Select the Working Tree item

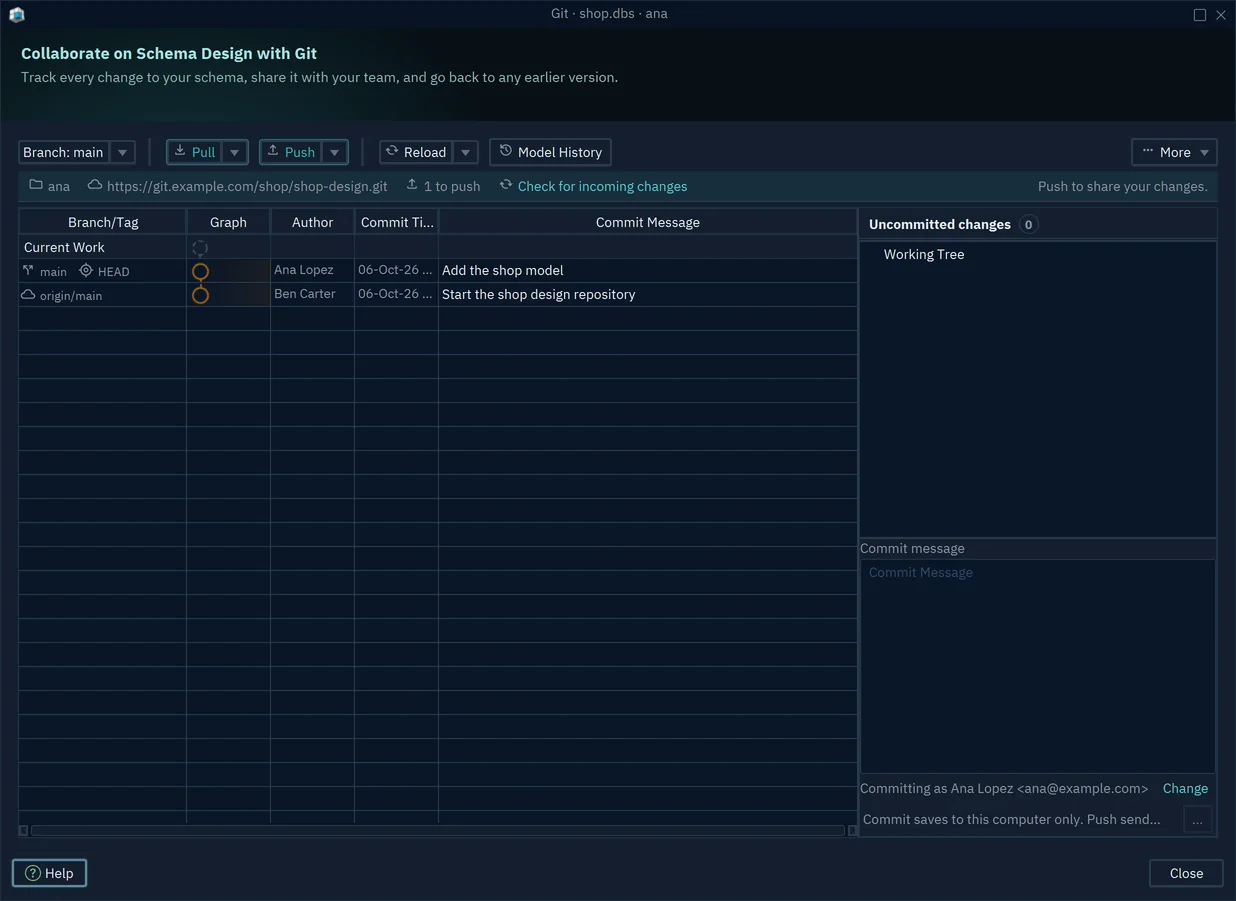924,254
